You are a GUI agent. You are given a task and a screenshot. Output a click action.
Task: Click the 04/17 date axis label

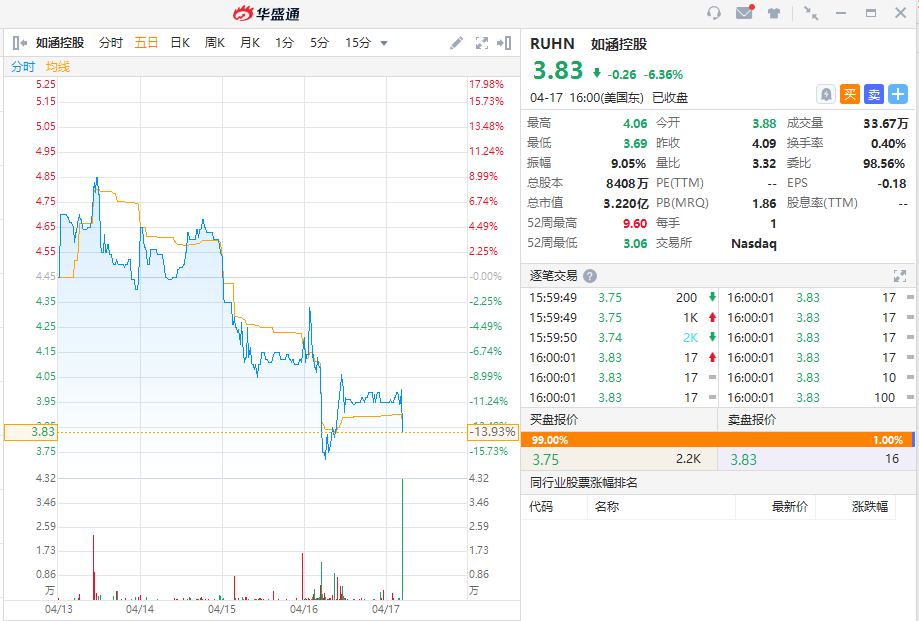point(386,609)
